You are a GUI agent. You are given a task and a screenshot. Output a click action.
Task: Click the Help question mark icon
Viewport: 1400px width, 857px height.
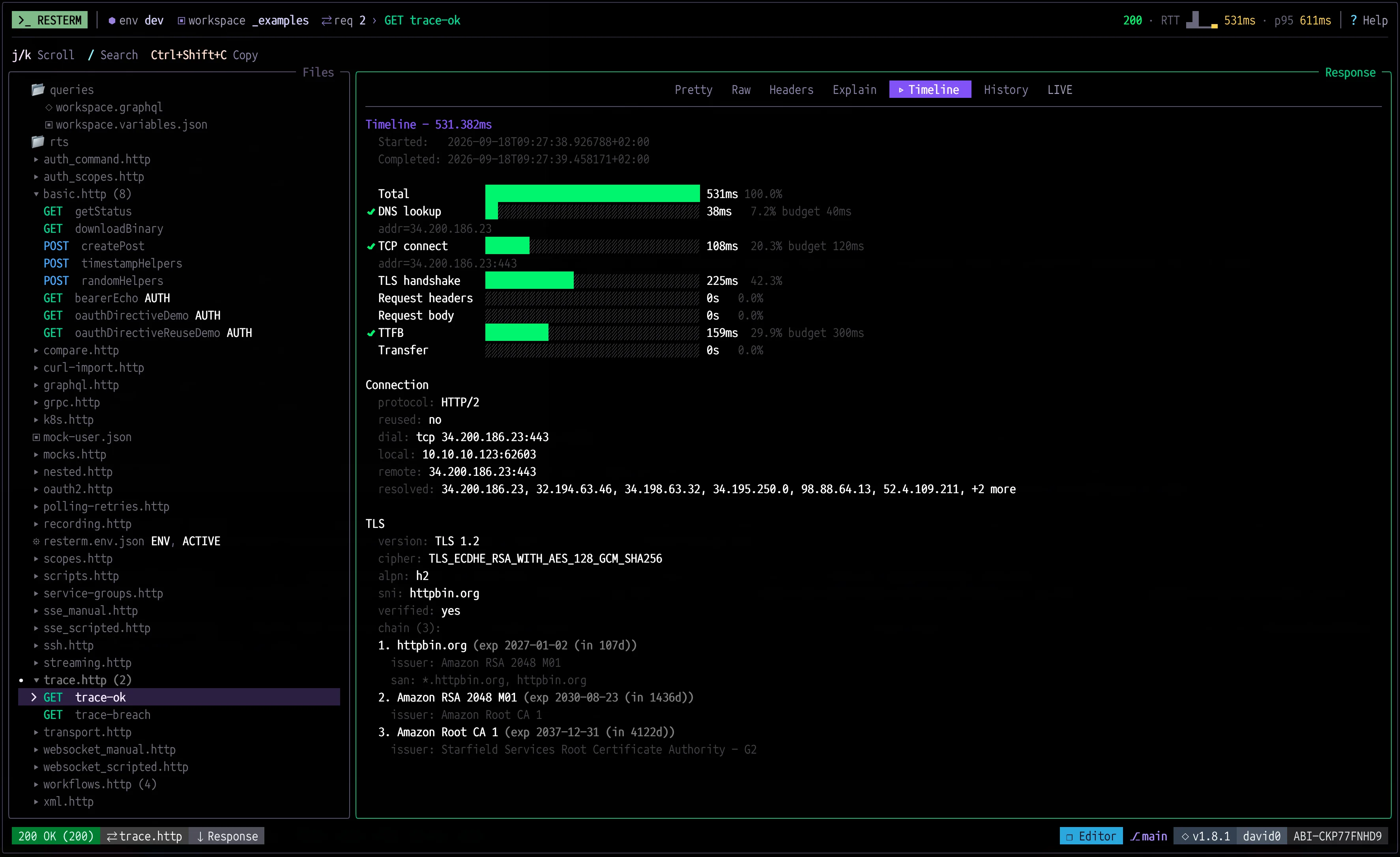point(1353,21)
